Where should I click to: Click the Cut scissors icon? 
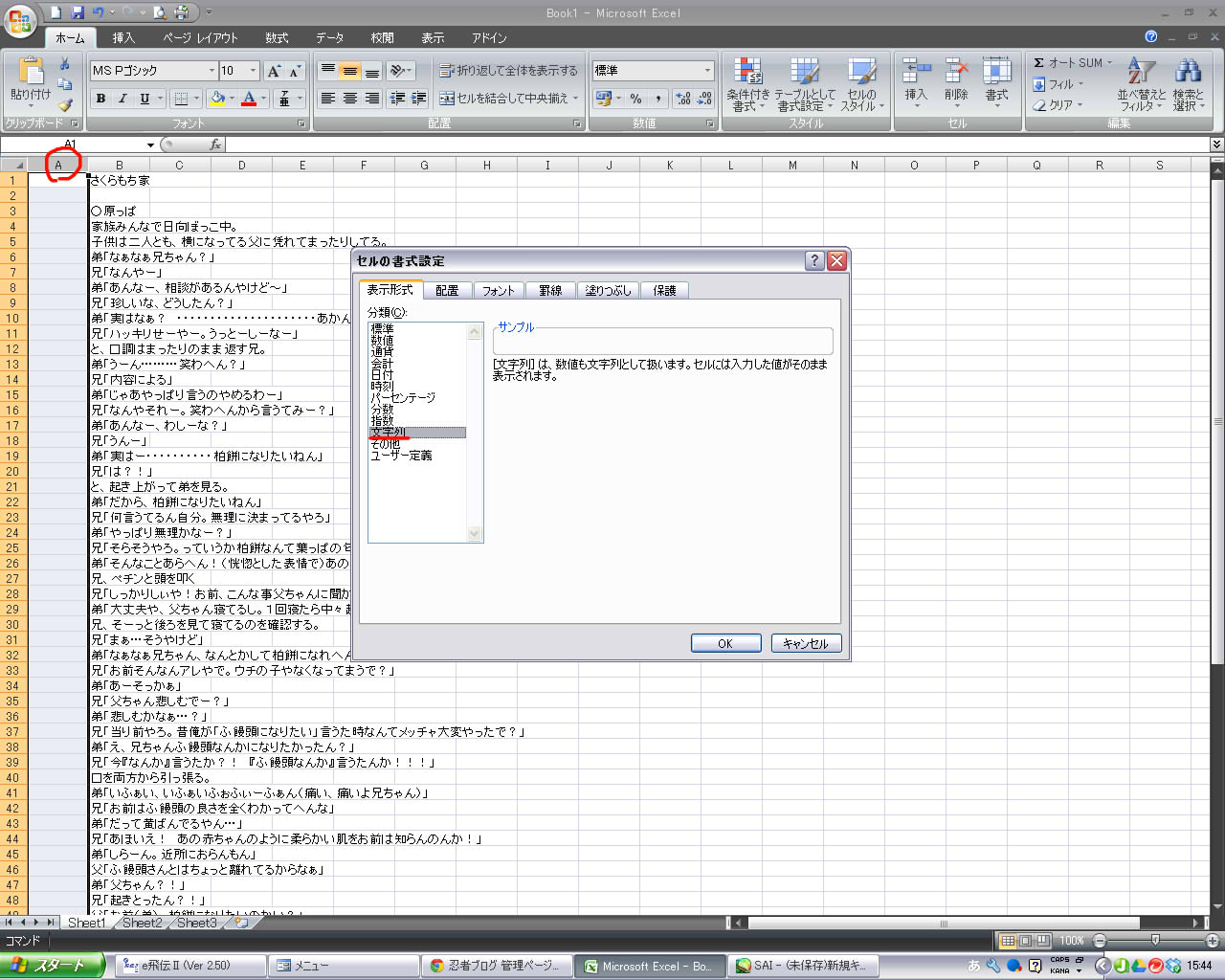pyautogui.click(x=65, y=64)
